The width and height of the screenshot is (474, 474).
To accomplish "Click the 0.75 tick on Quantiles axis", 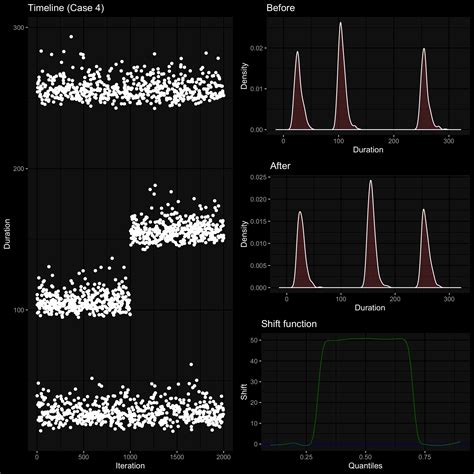I will (x=425, y=457).
